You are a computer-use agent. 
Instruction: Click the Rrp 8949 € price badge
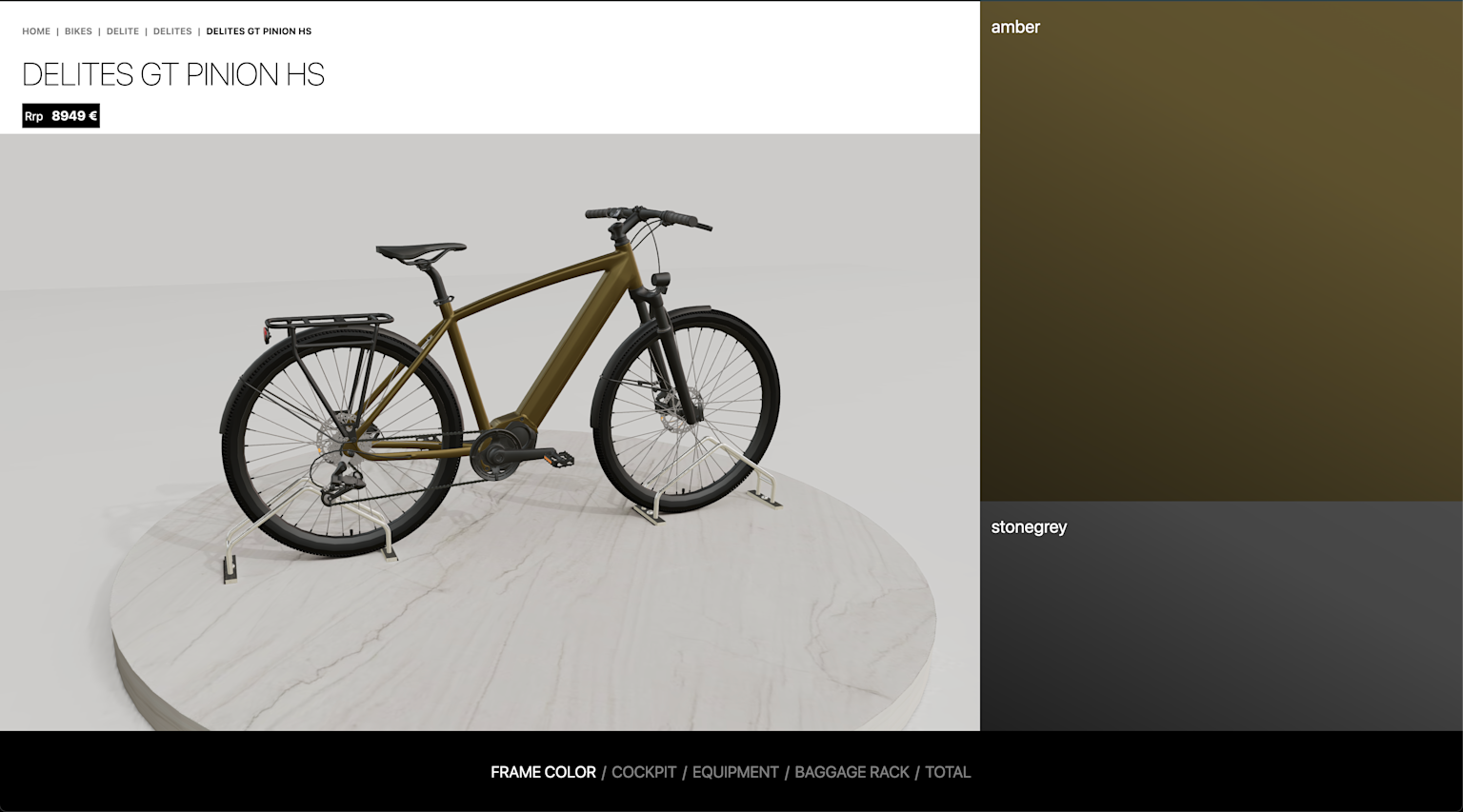(x=61, y=116)
